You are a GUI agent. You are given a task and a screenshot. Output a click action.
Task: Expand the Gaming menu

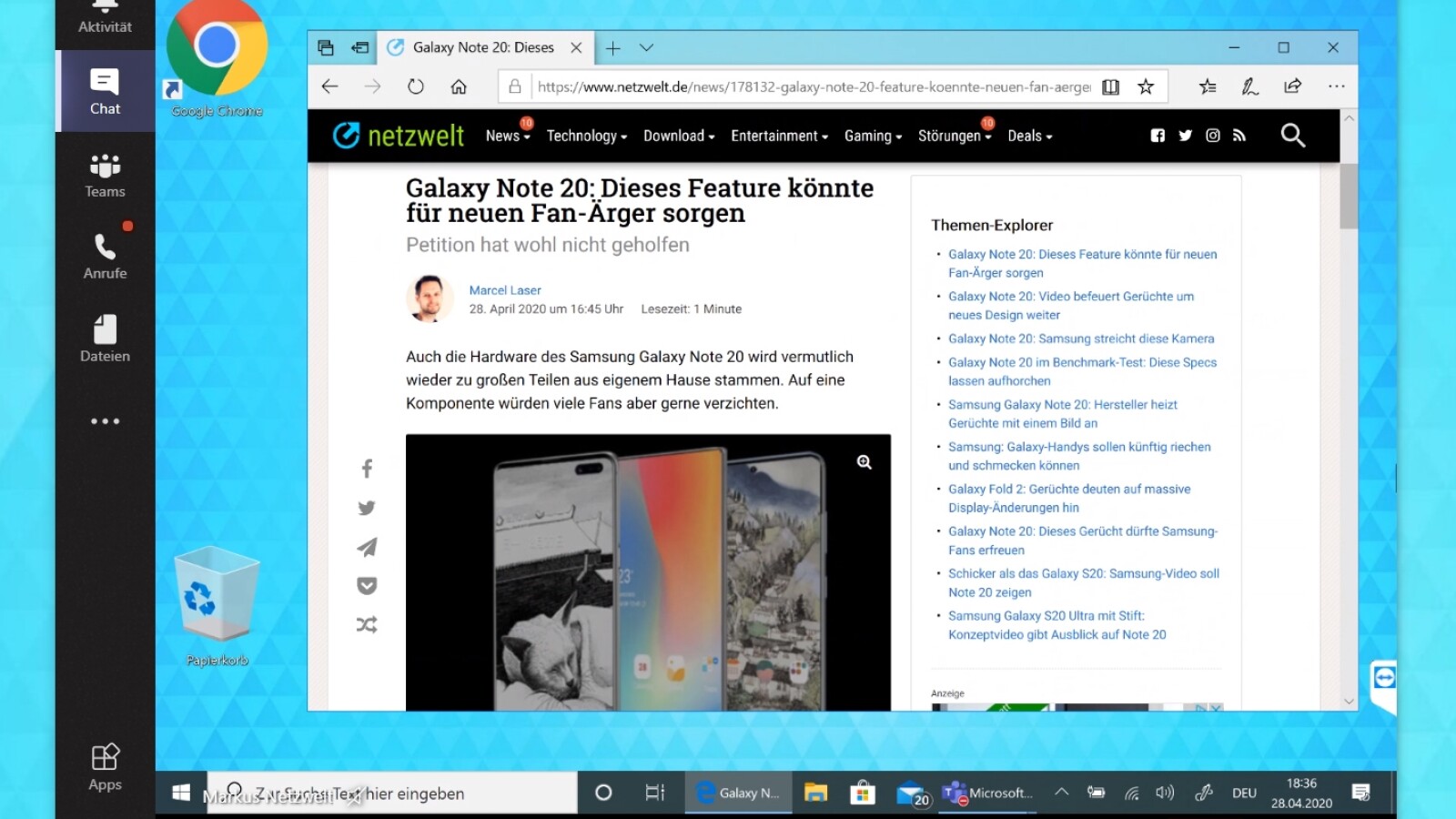(873, 136)
